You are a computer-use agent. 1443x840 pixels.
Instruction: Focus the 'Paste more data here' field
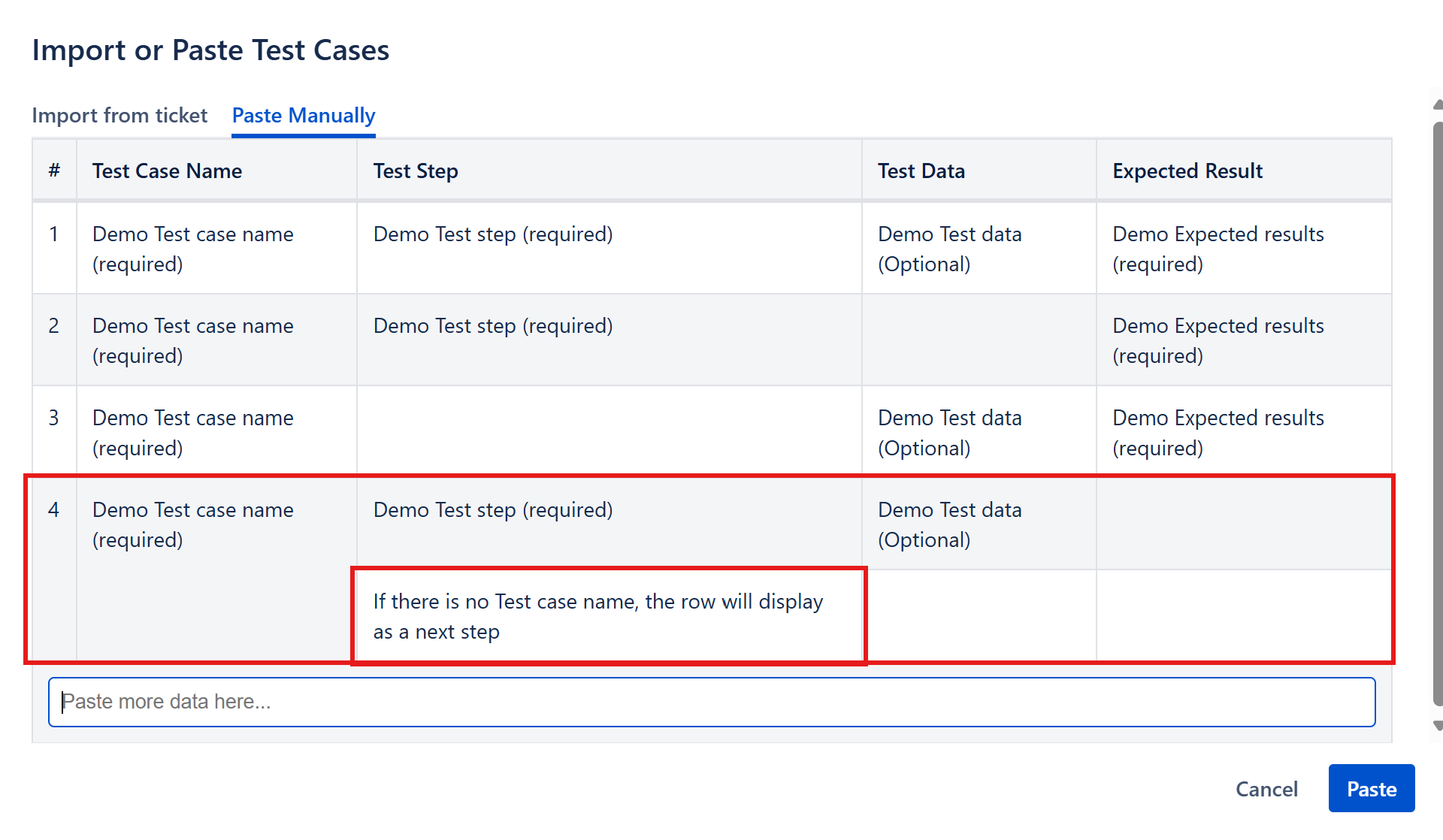(x=711, y=702)
